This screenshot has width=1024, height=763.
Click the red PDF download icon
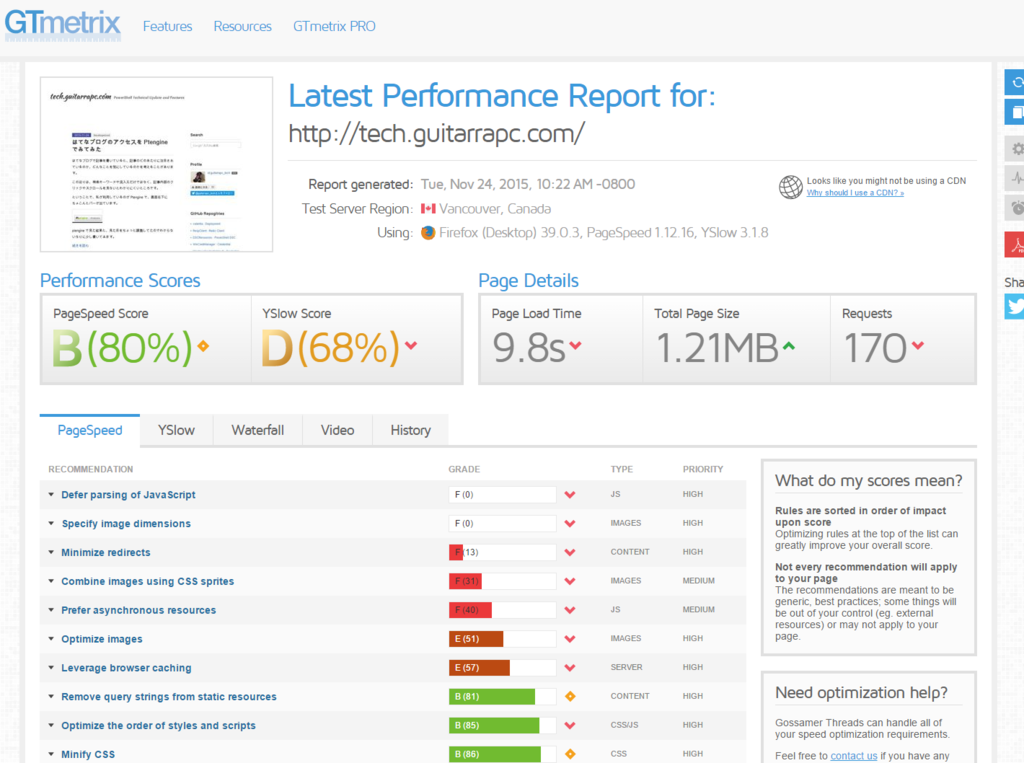click(1015, 245)
